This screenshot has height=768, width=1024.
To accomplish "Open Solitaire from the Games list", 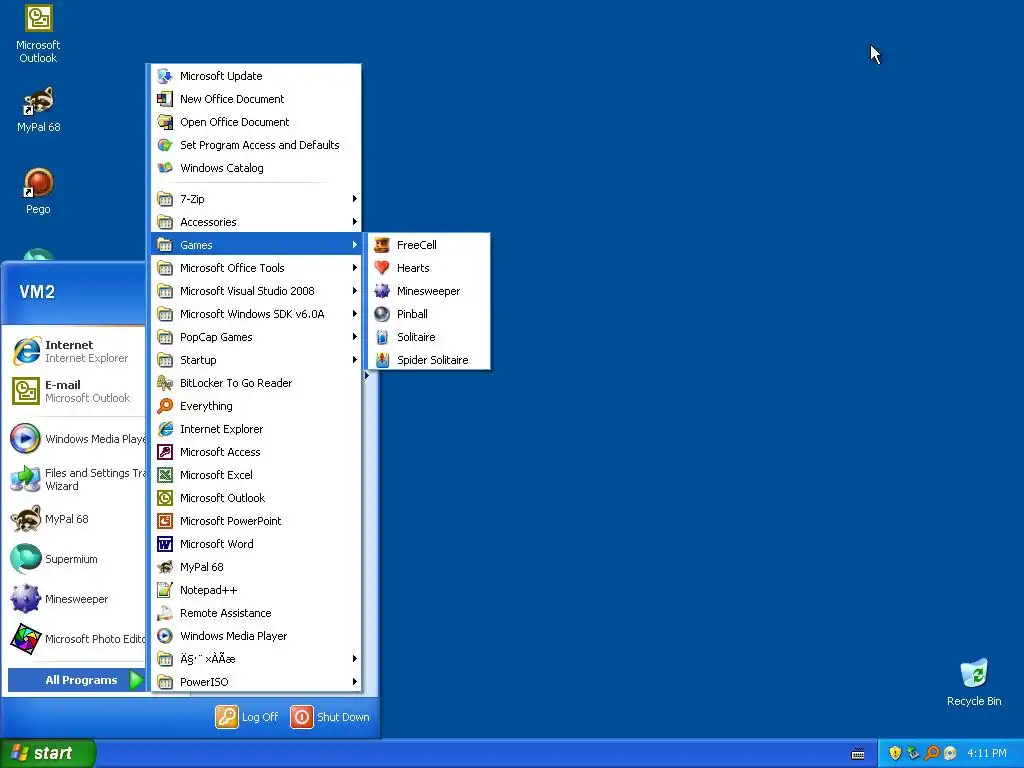I will point(429,337).
